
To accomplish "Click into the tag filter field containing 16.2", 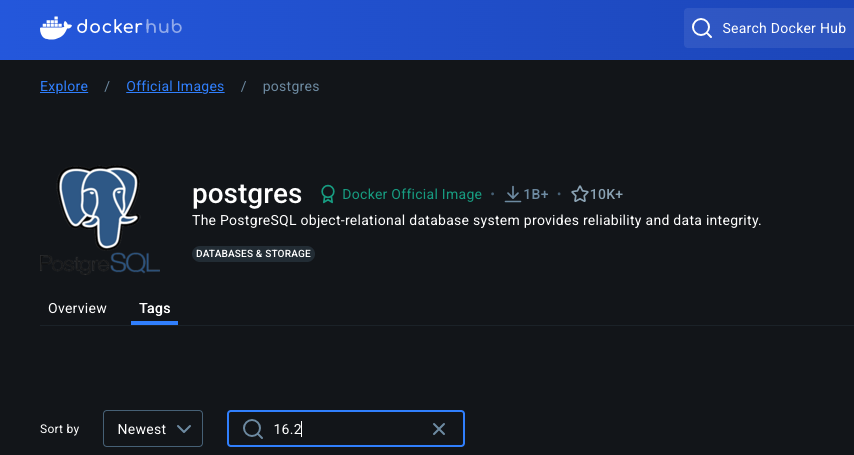I will point(346,429).
